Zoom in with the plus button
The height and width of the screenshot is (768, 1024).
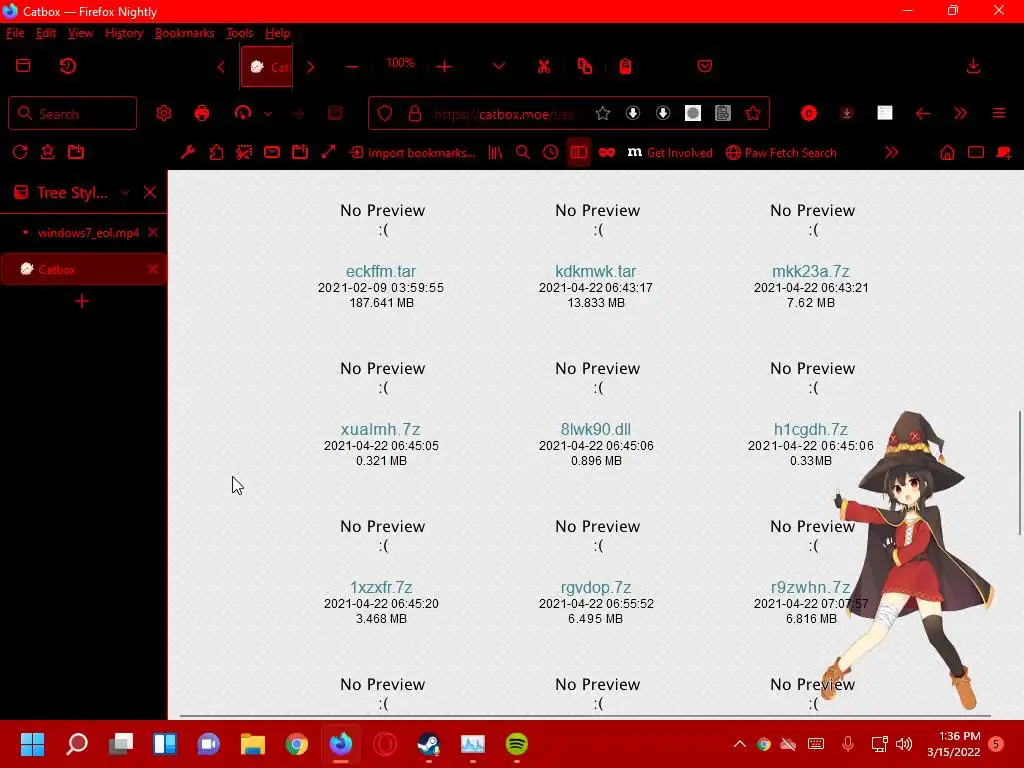(444, 67)
